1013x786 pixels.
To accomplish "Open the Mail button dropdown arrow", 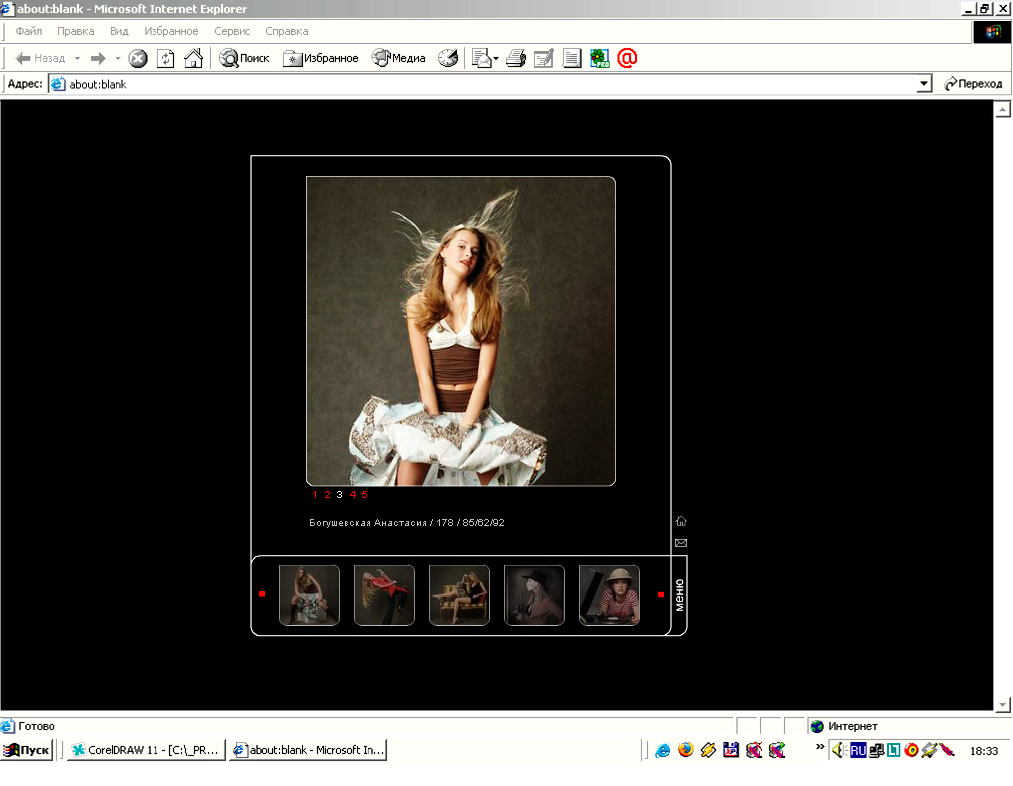I will click(x=496, y=59).
